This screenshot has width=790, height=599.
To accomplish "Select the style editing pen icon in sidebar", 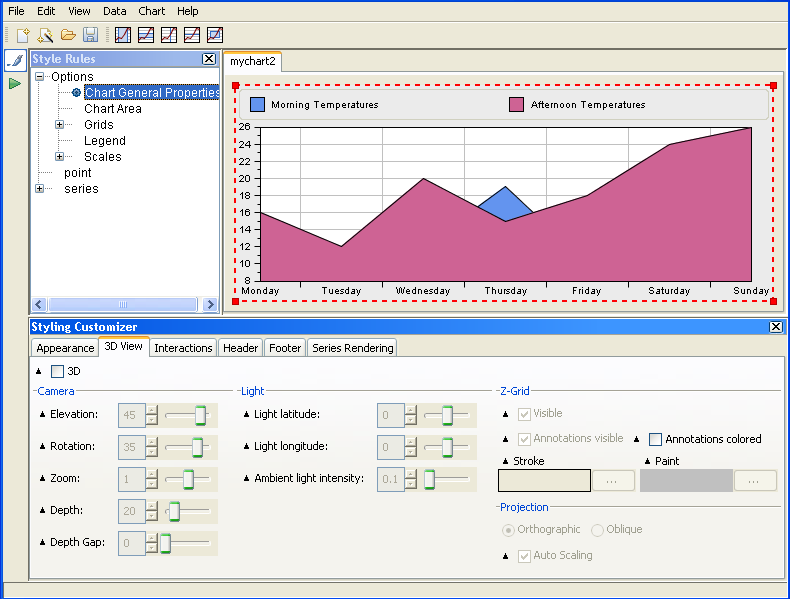I will click(15, 61).
